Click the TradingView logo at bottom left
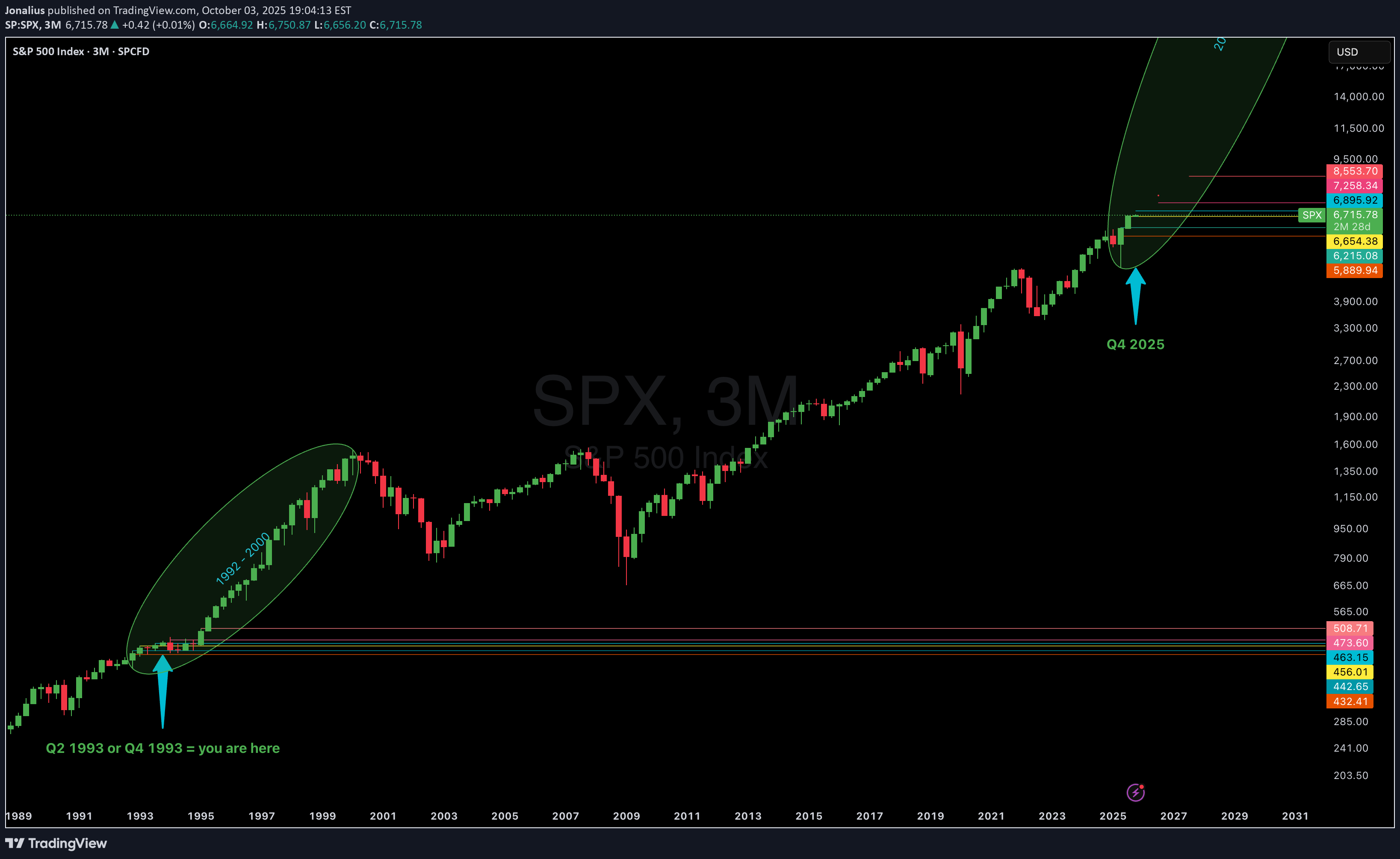The width and height of the screenshot is (1400, 859). tap(56, 843)
